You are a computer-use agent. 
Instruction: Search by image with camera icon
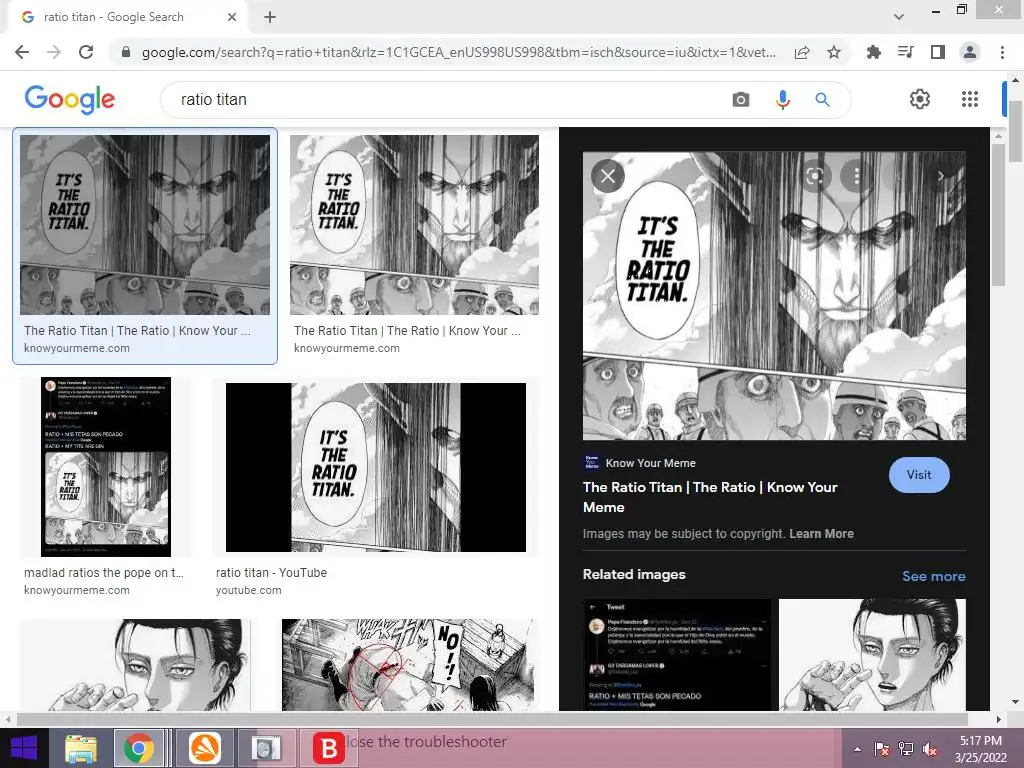[741, 100]
